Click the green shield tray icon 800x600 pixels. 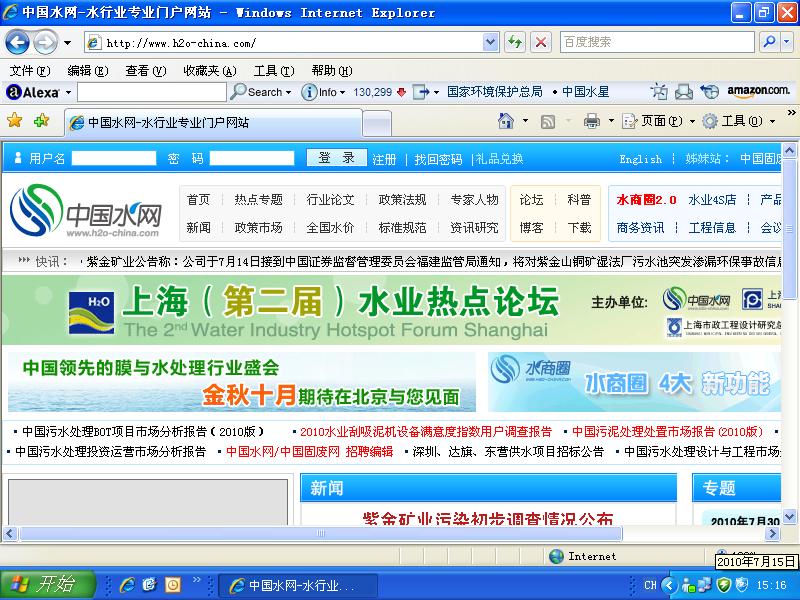[x=723, y=585]
